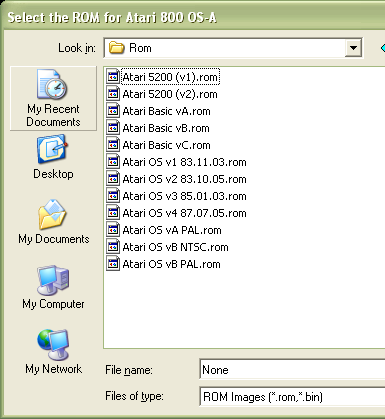The image size is (385, 419).
Task: Open the Files of type combo box
Action: [292, 397]
